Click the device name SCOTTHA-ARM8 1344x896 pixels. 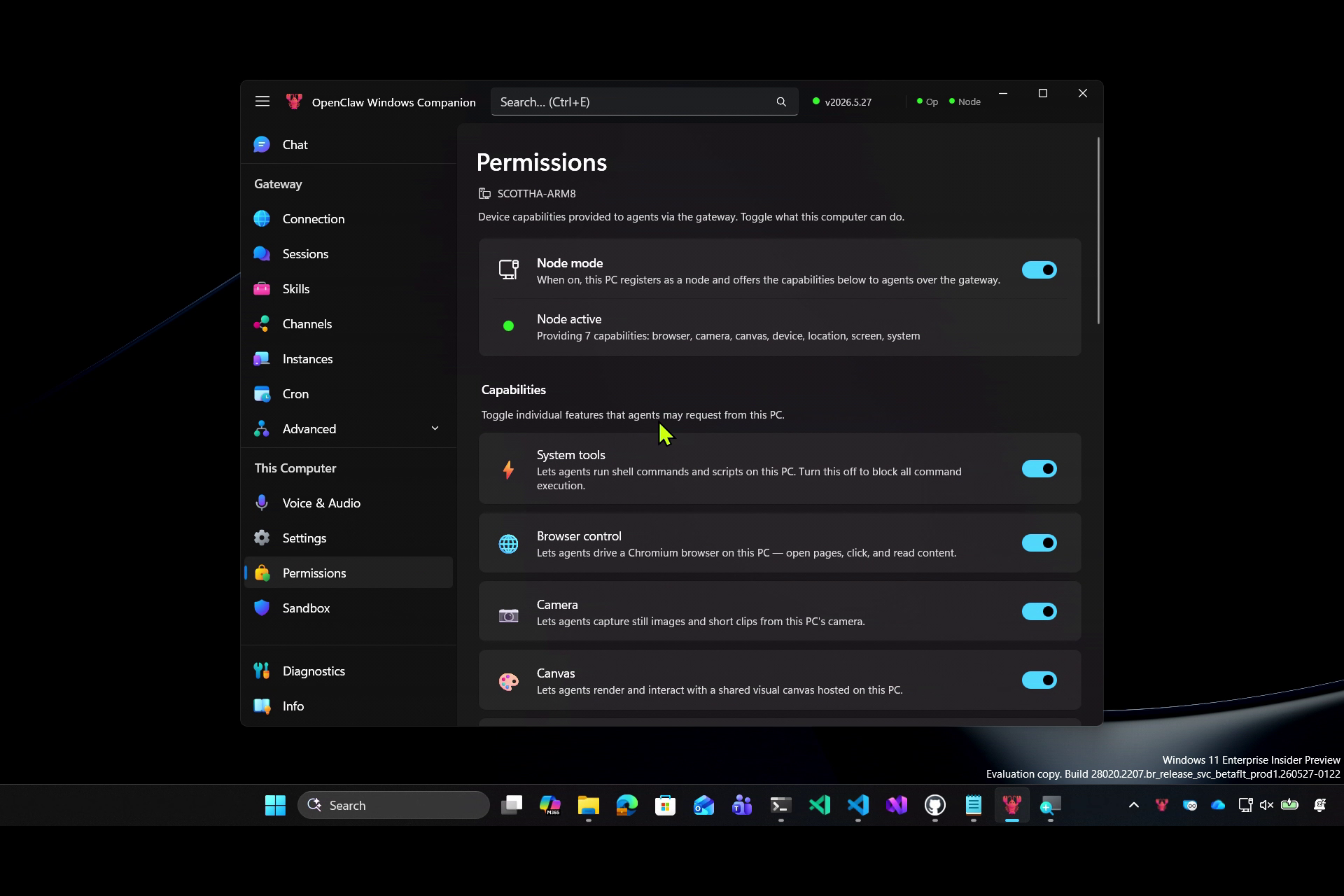[x=536, y=193]
